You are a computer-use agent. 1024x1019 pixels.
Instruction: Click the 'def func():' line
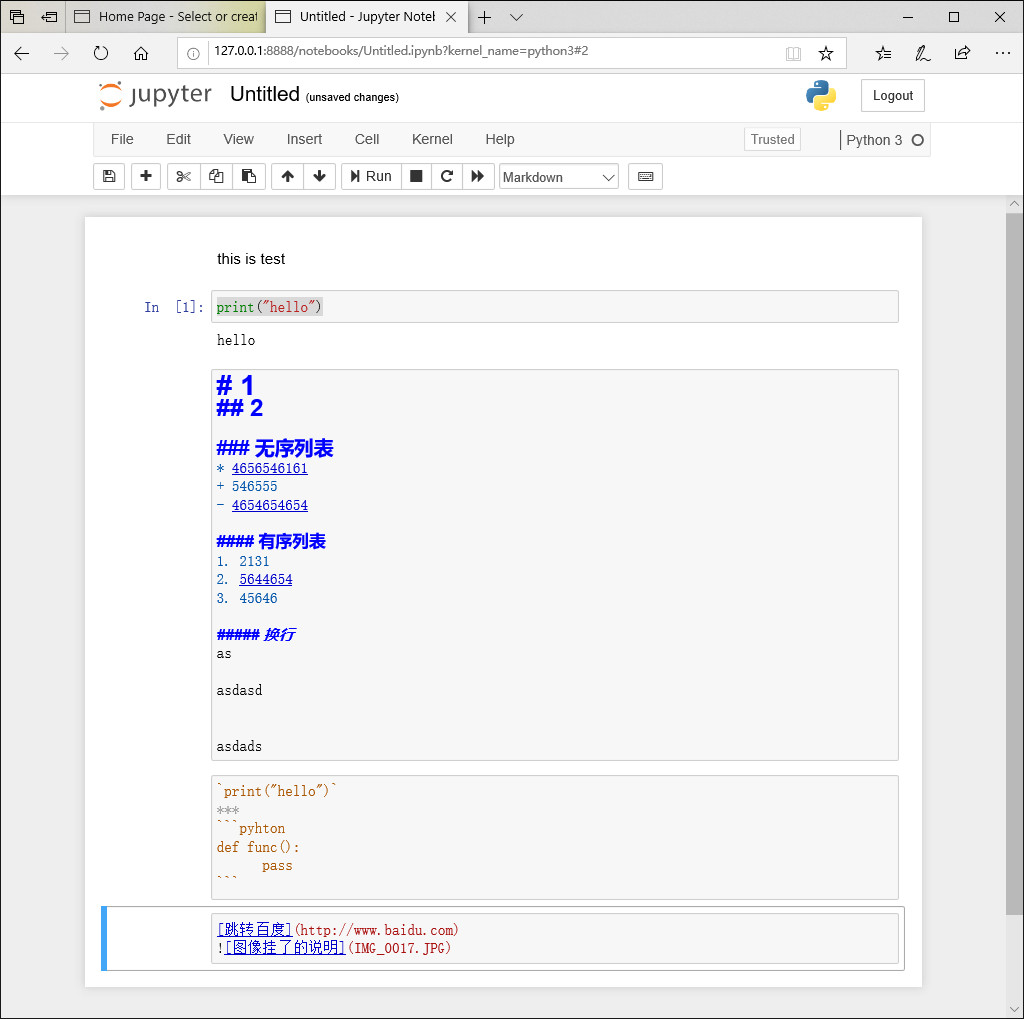[x=258, y=847]
